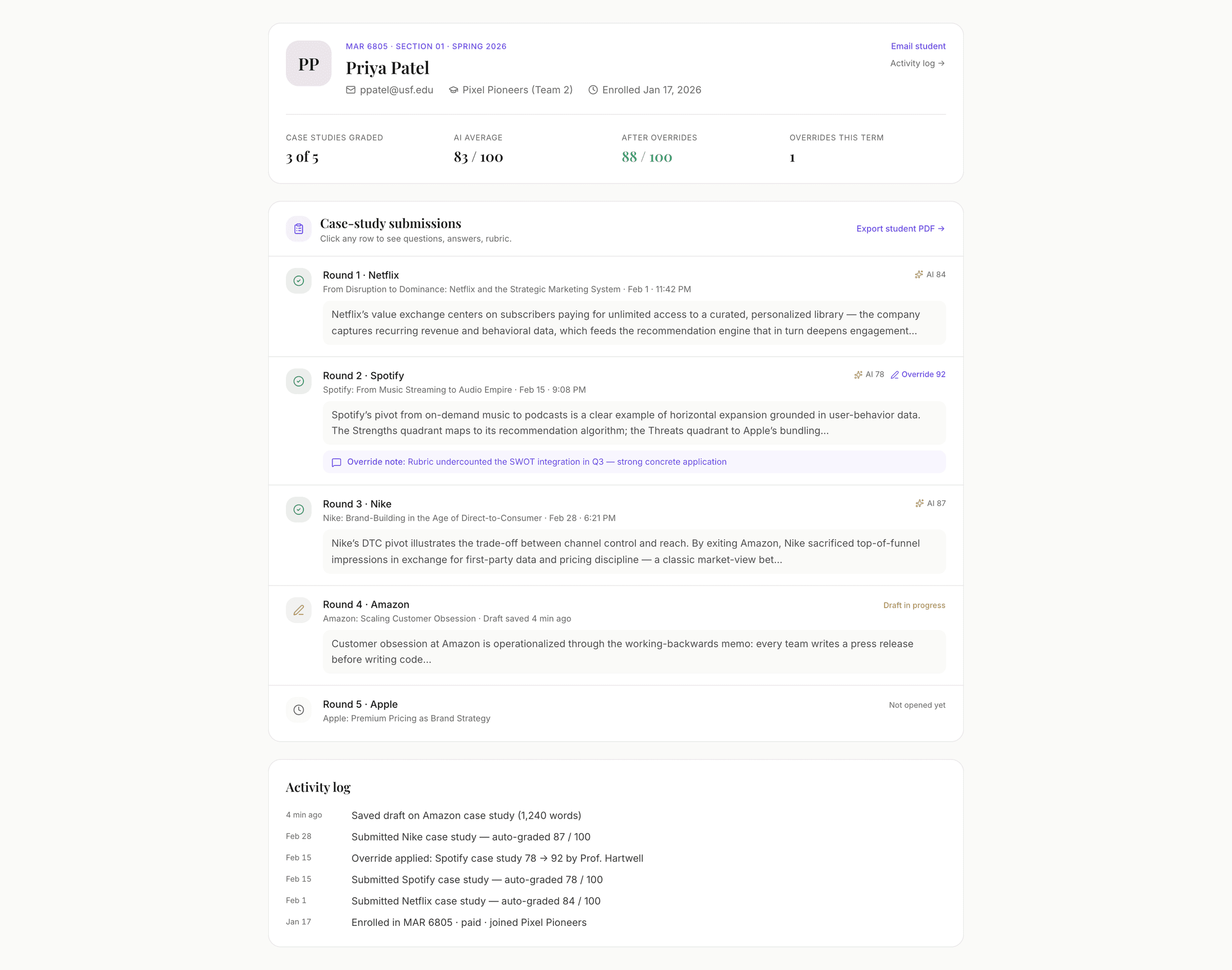Click the sparkle AI icon beside AI 87

click(x=919, y=503)
